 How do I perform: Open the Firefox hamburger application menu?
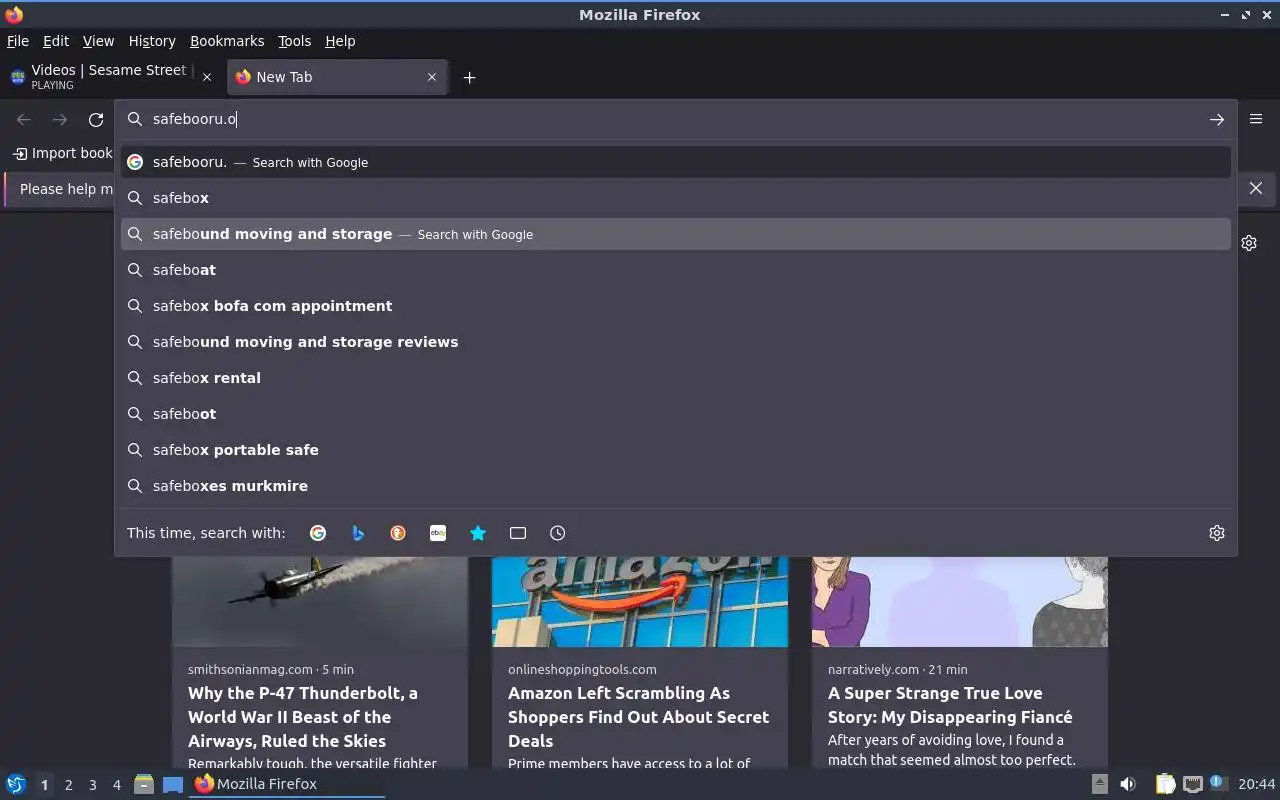[1256, 119]
